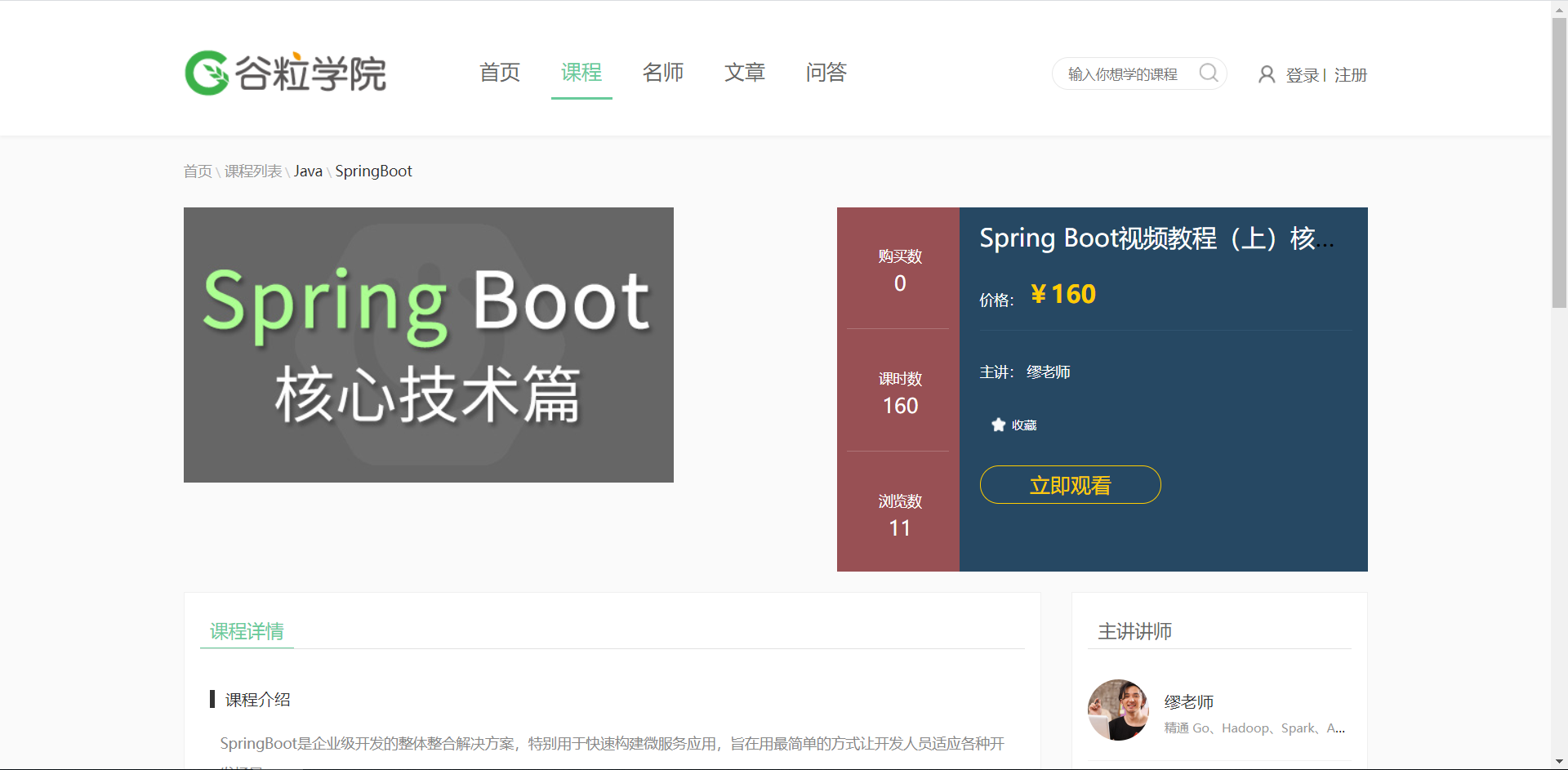Viewport: 1568px width, 770px height.
Task: Click the 缪老师 lecturer name beside 主讲
Action: tap(1049, 372)
